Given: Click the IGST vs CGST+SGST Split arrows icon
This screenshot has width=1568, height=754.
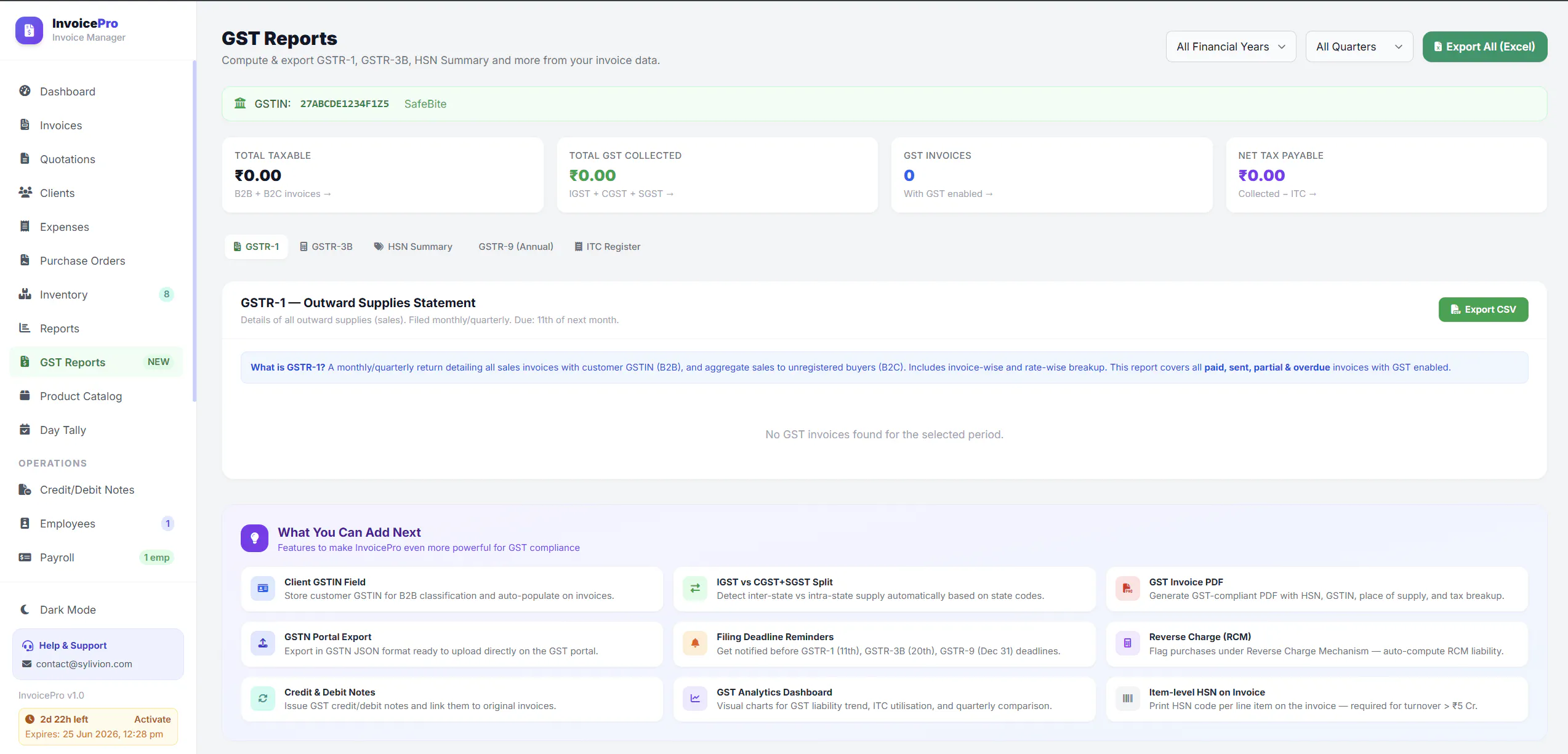Looking at the screenshot, I should (x=695, y=588).
